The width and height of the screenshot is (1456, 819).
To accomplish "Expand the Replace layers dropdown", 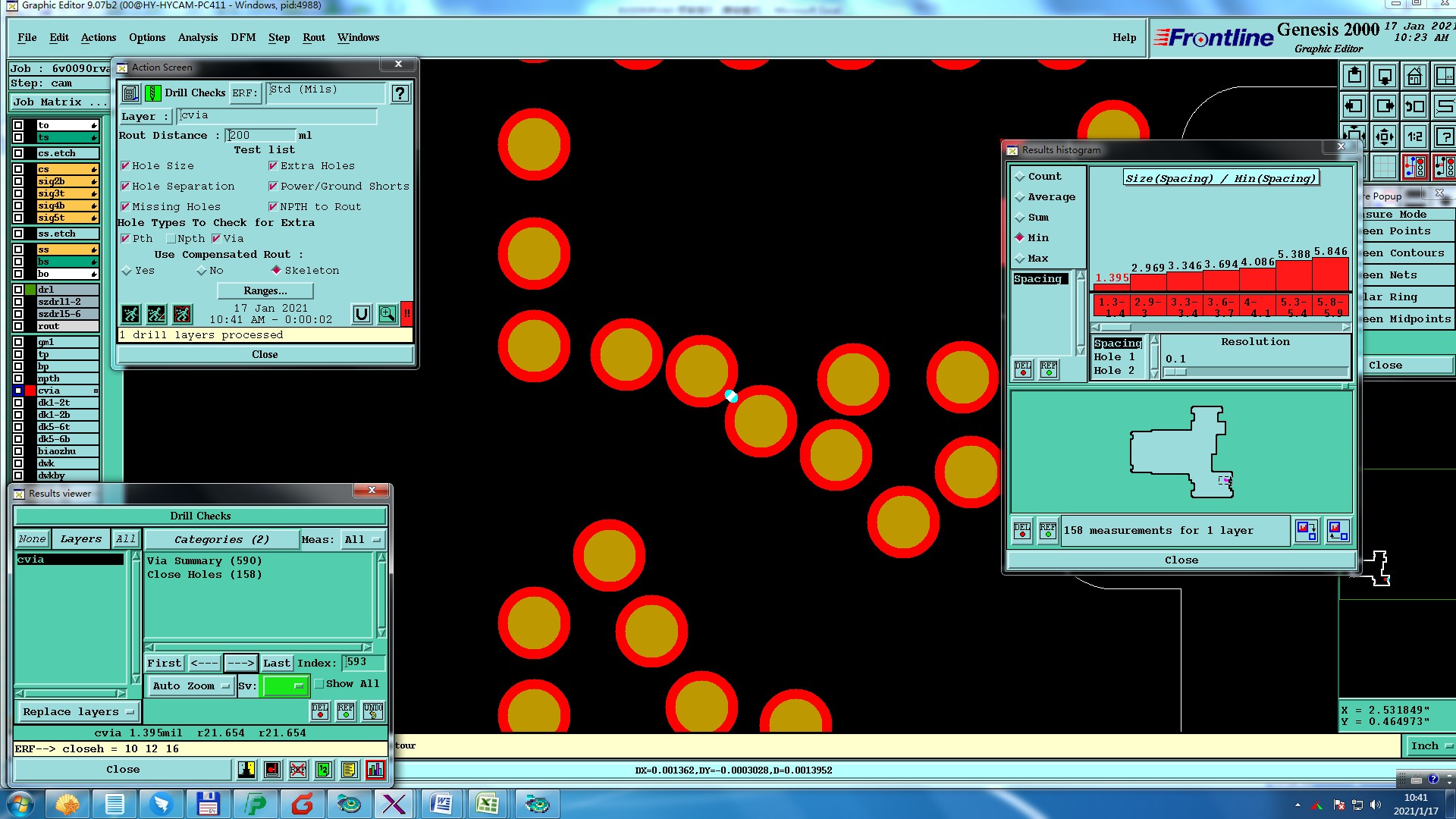I will click(x=78, y=712).
